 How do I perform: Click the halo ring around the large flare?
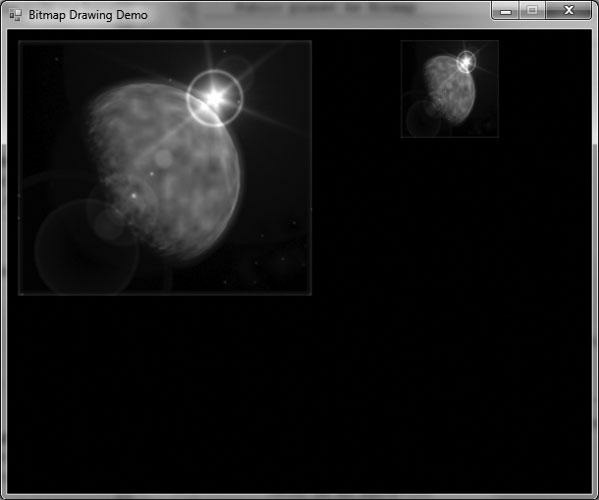click(215, 98)
